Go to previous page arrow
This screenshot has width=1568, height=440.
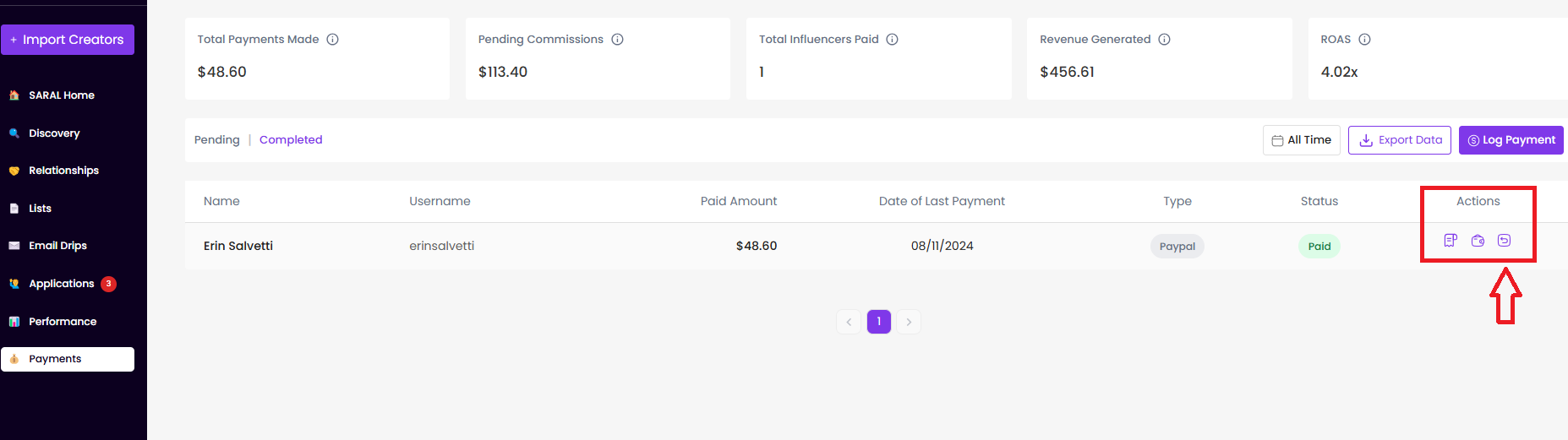[849, 322]
